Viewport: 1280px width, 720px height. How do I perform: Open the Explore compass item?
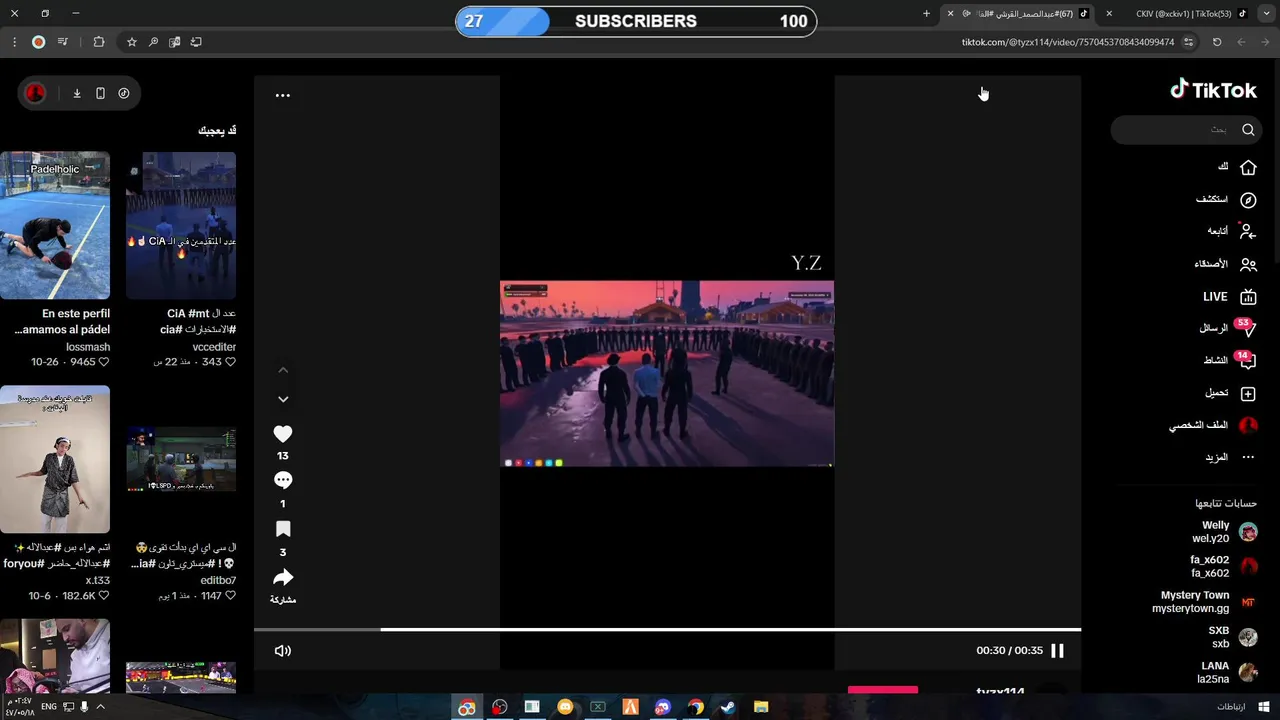click(1226, 200)
